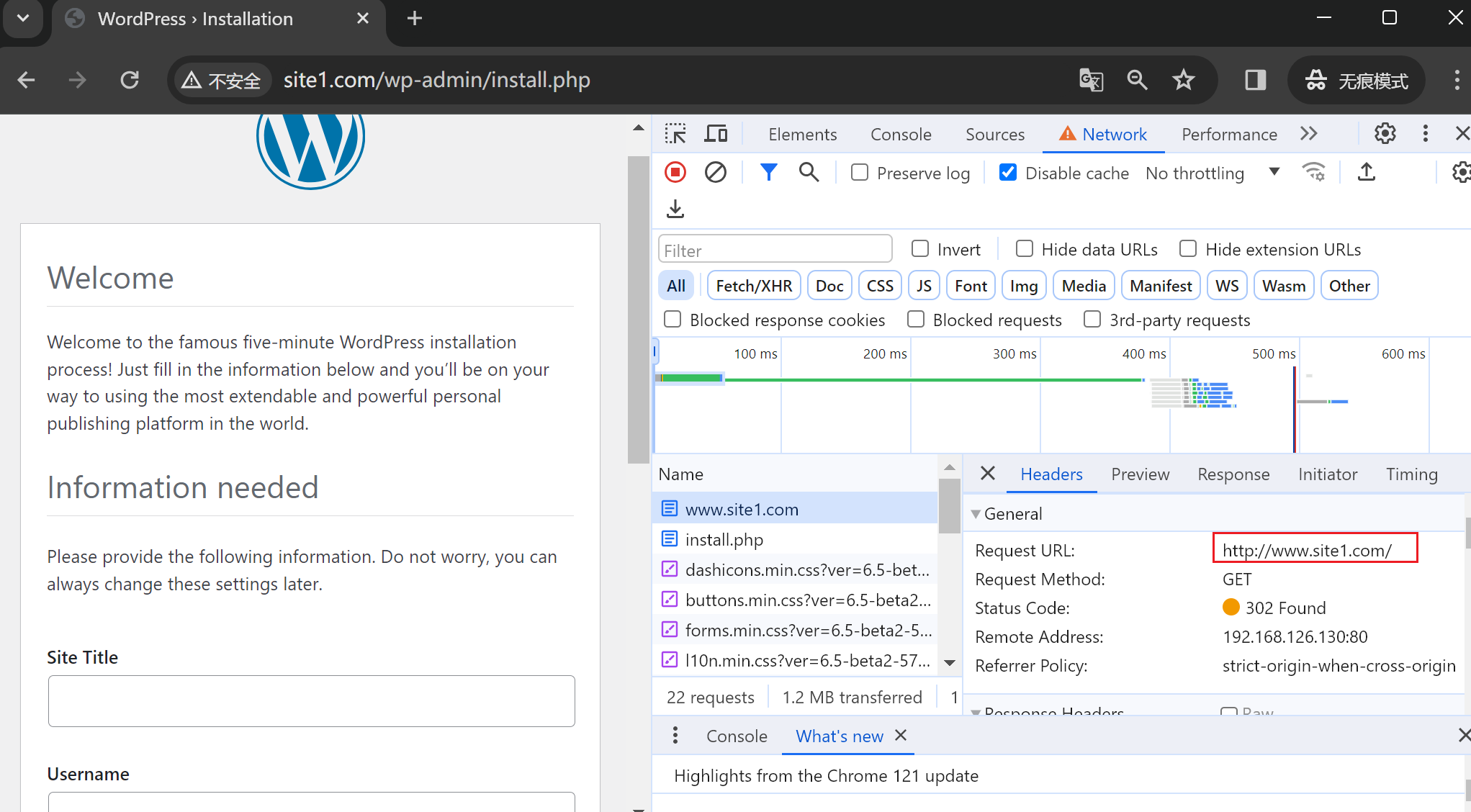This screenshot has height=812, width=1471.
Task: Check Hide data URLs option
Action: (x=1024, y=249)
